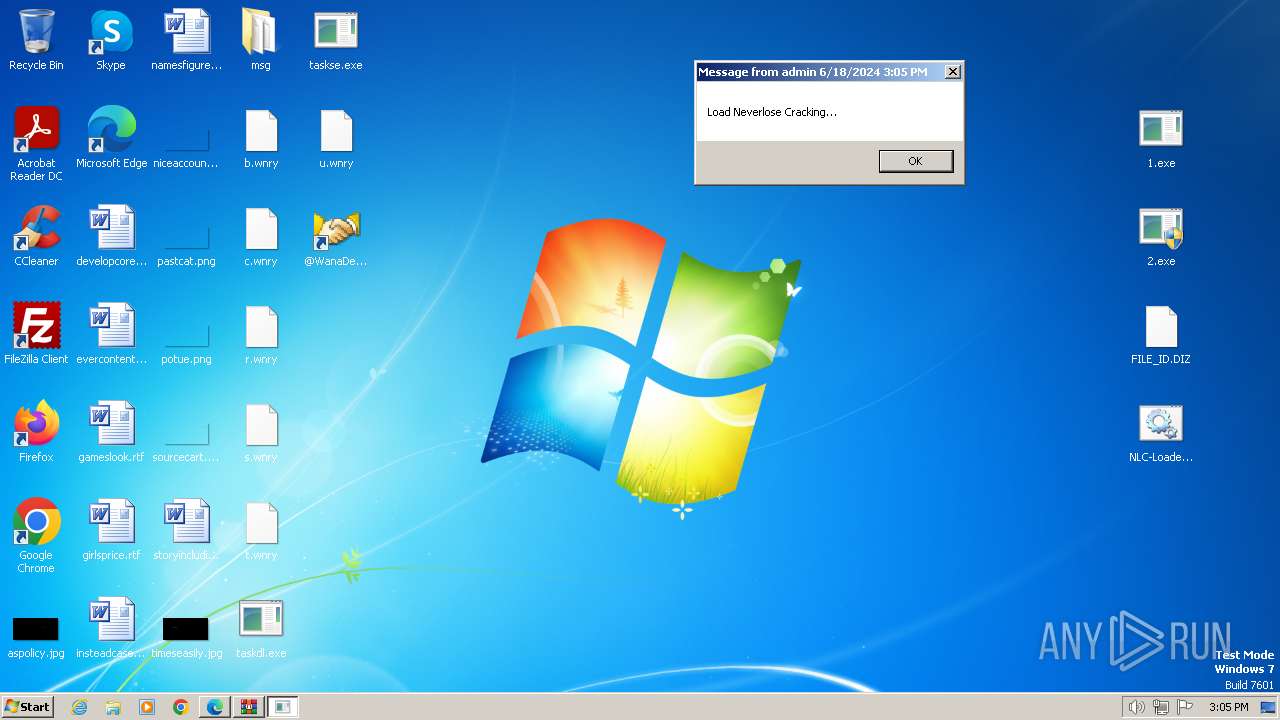Open Google Chrome from the taskbar
The image size is (1280, 720).
coord(181,707)
